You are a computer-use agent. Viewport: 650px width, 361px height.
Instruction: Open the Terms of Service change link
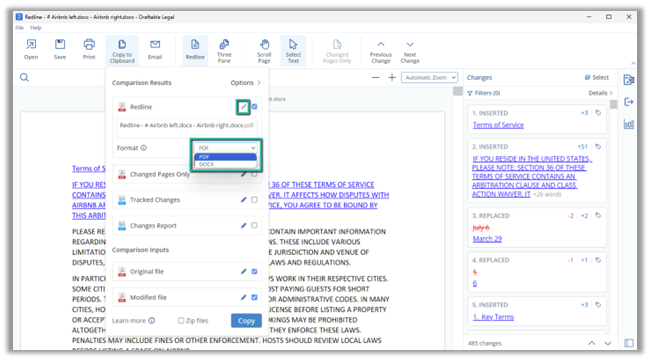pos(498,125)
